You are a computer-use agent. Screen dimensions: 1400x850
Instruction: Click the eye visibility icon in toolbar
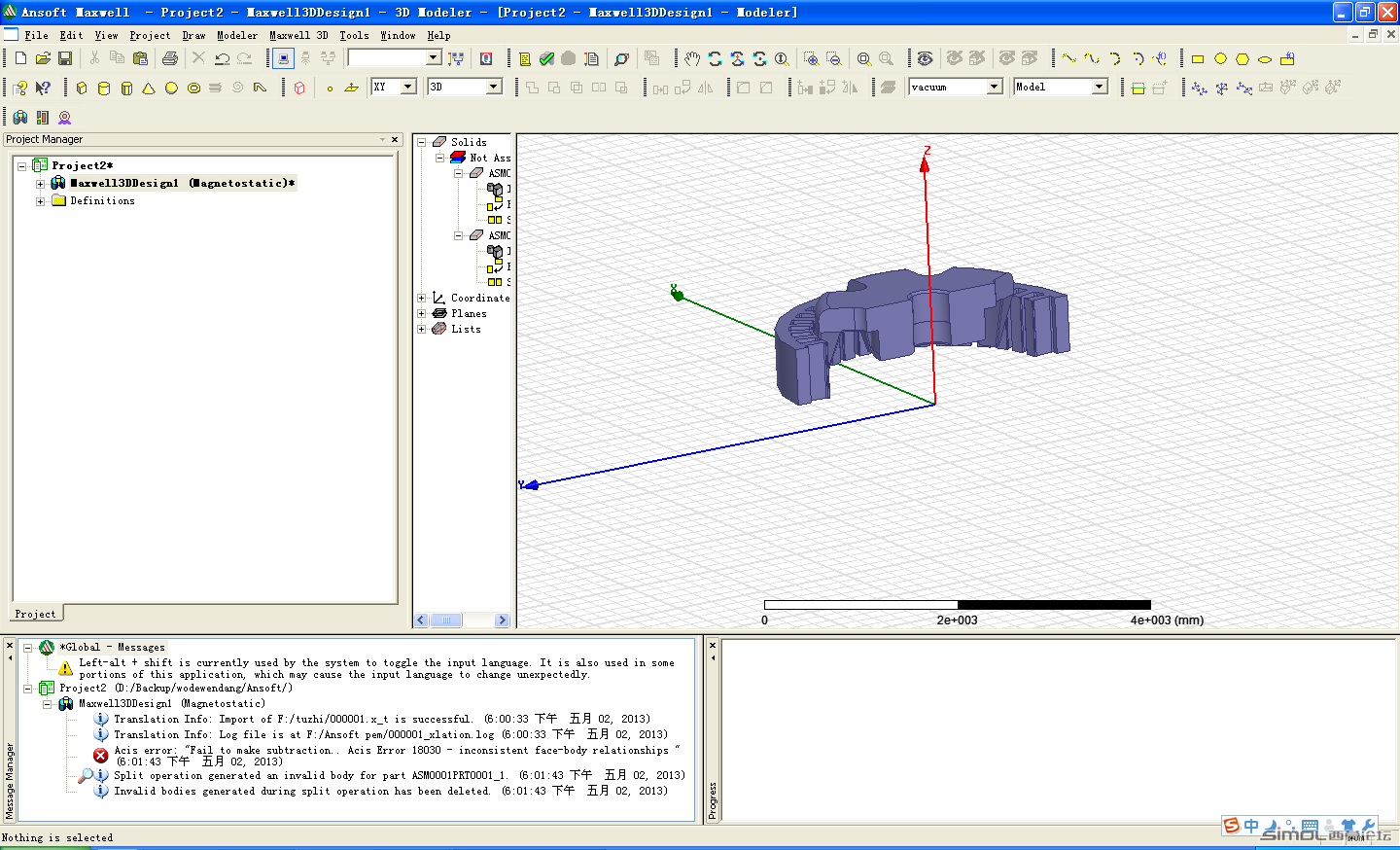[925, 59]
